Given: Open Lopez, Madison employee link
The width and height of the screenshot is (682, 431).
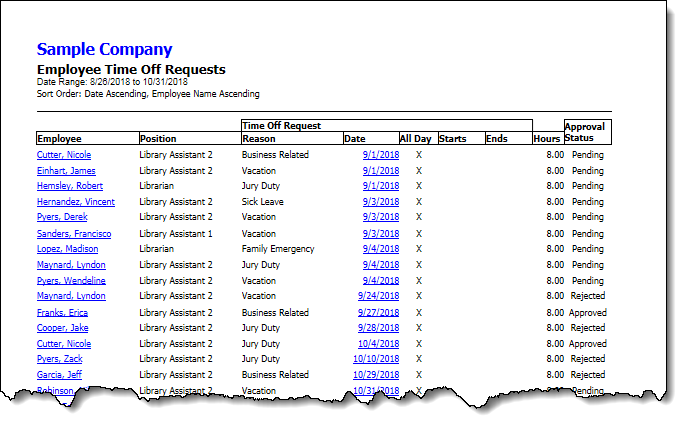Looking at the screenshot, I should point(67,249).
